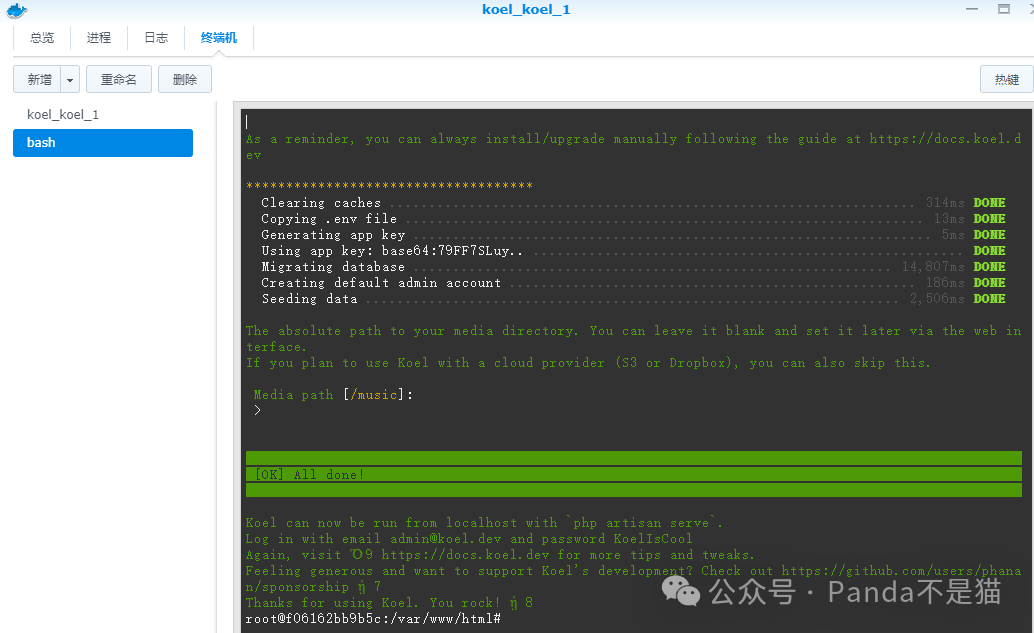Click the '14,807ms' duration value
Image resolution: width=1034 pixels, height=633 pixels.
coord(933,266)
